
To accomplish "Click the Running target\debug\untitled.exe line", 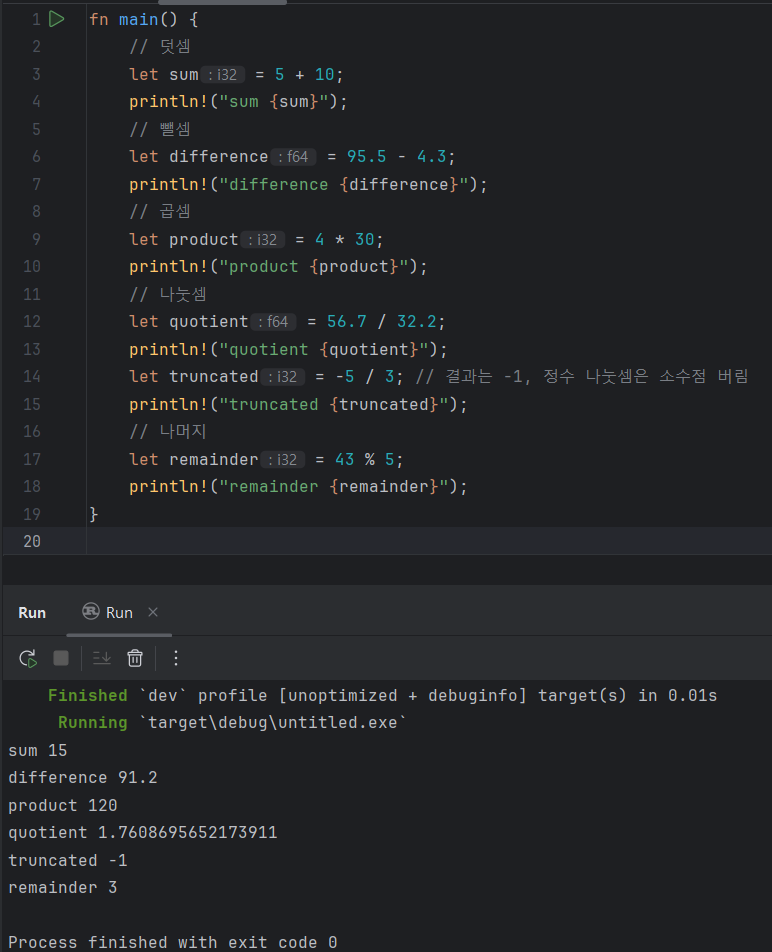I will pyautogui.click(x=232, y=722).
